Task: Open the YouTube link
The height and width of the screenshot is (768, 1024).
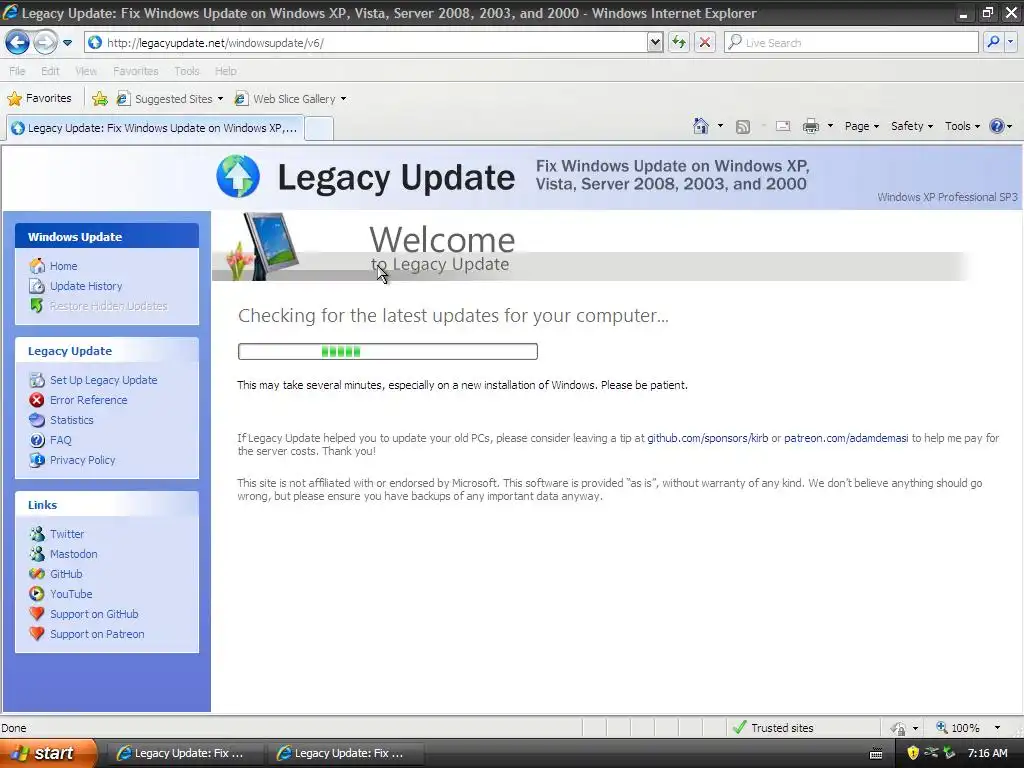Action: [71, 594]
